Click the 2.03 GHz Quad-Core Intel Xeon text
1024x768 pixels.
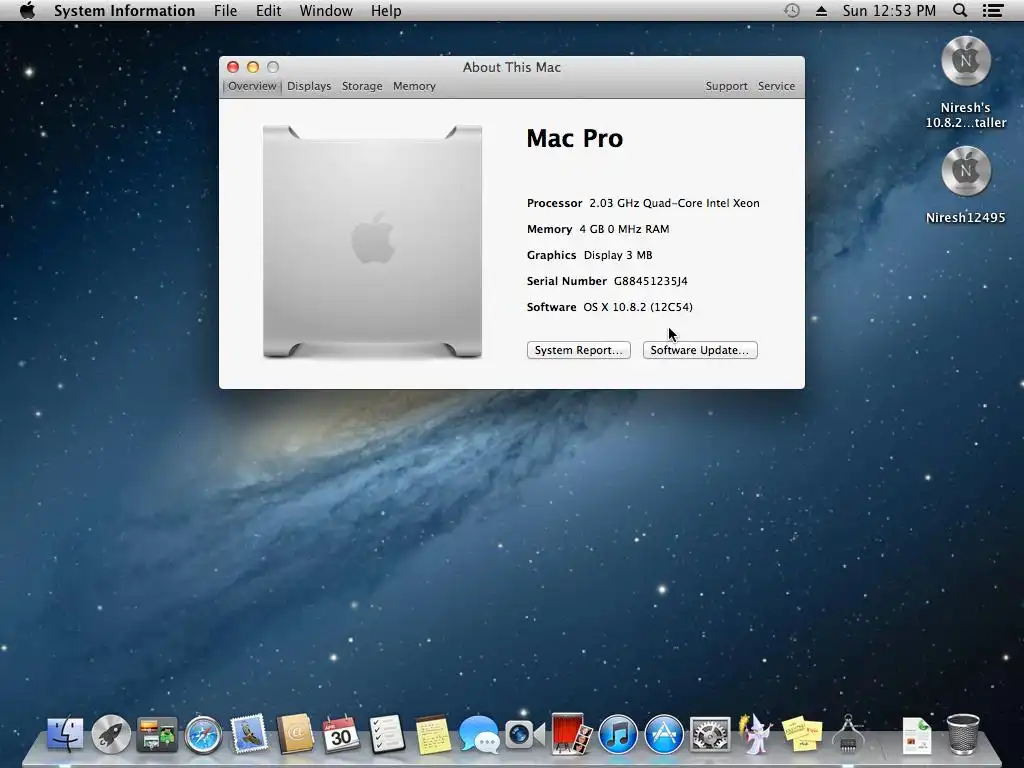(x=674, y=203)
